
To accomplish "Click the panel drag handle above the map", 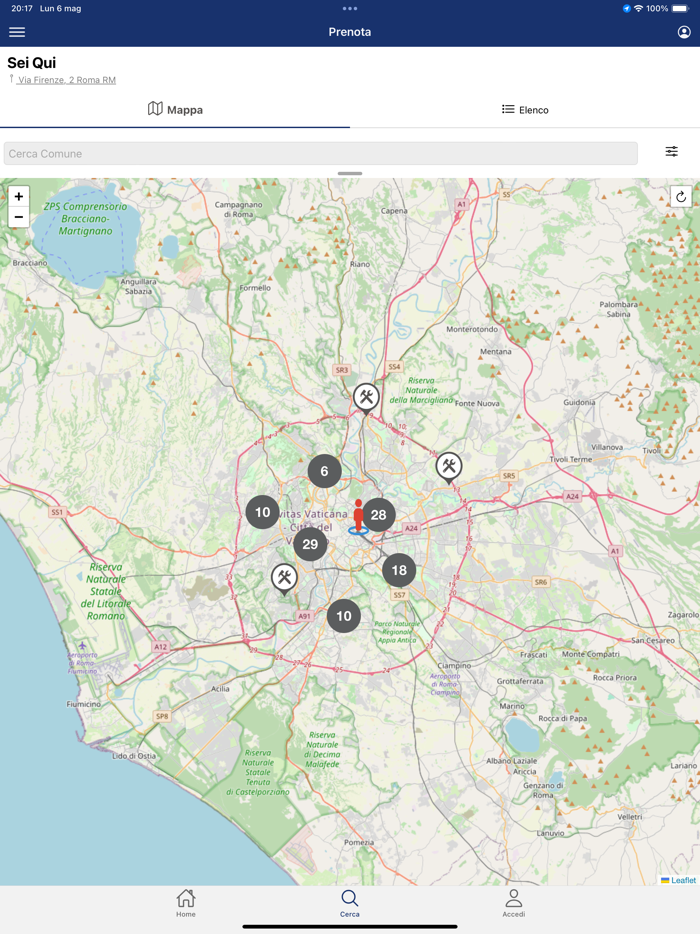I will click(x=350, y=173).
